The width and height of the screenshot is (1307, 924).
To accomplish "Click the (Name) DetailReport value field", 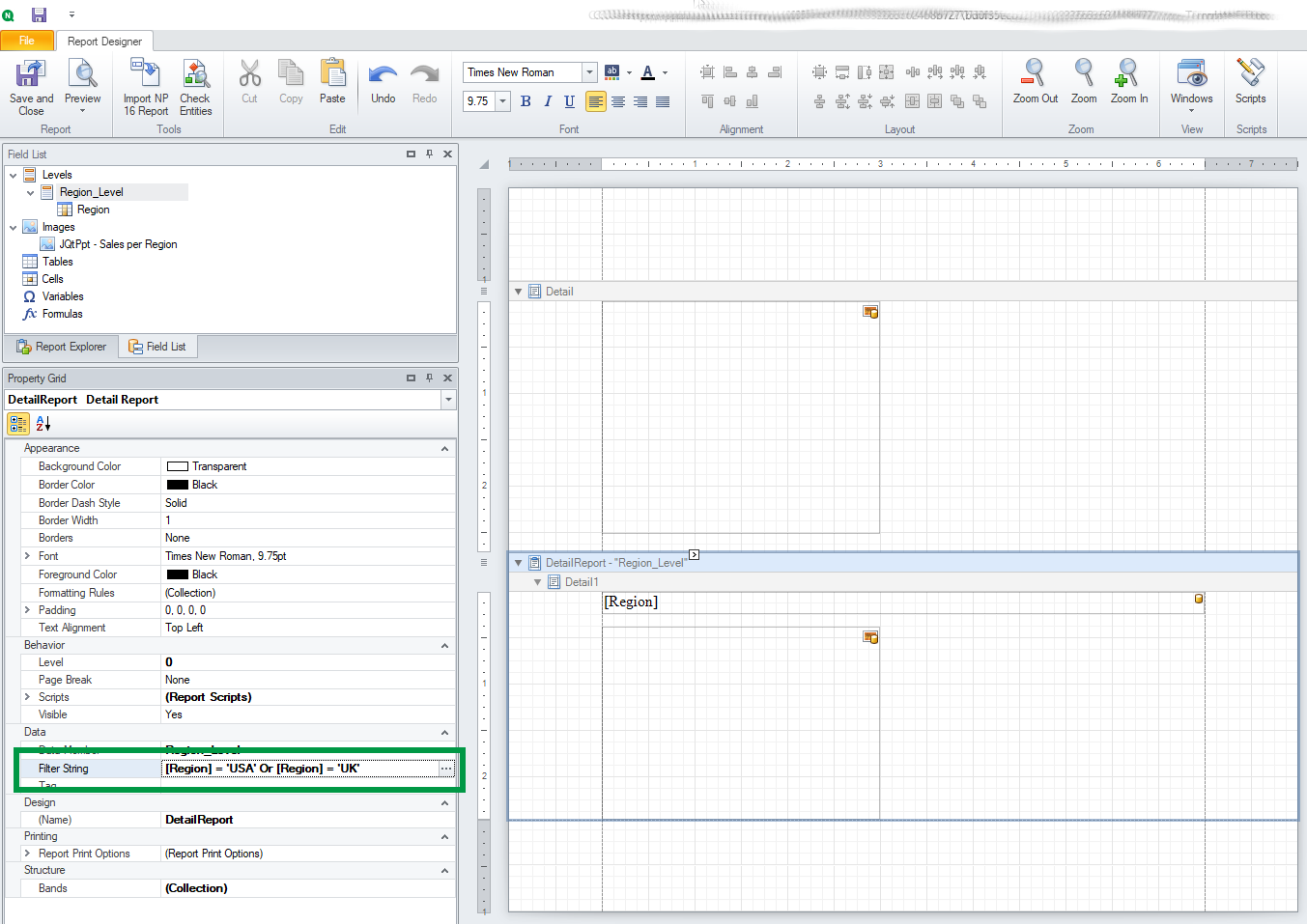I will tap(307, 820).
